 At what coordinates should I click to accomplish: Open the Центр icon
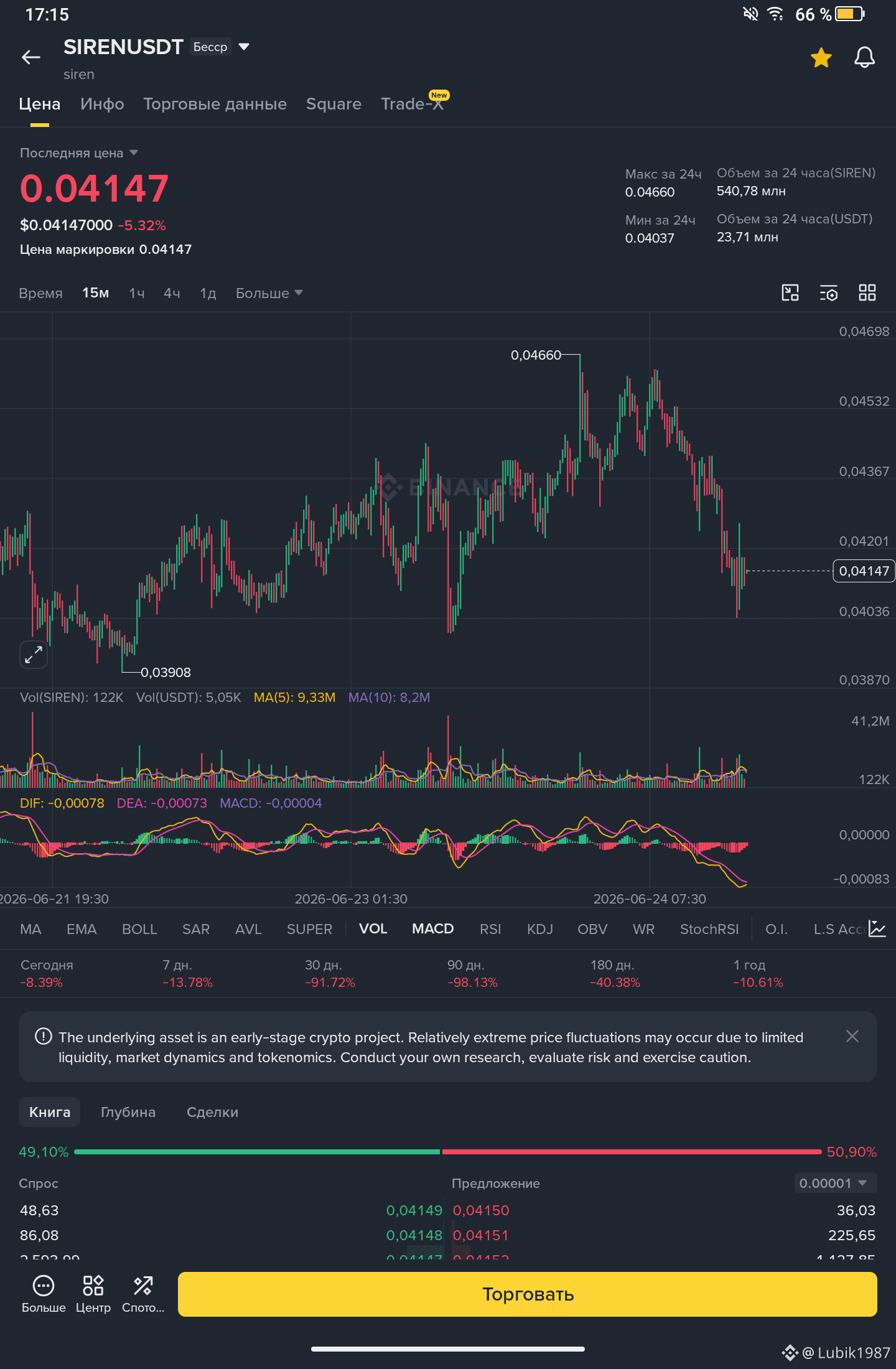click(x=93, y=1294)
